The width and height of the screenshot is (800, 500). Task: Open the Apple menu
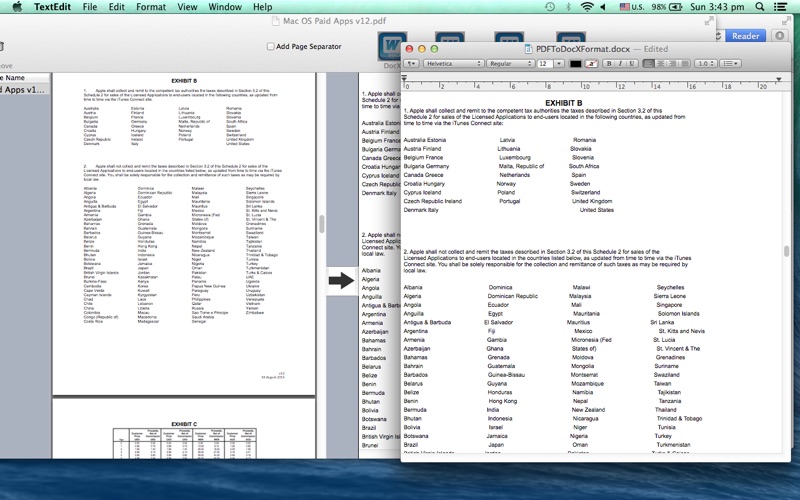17,7
